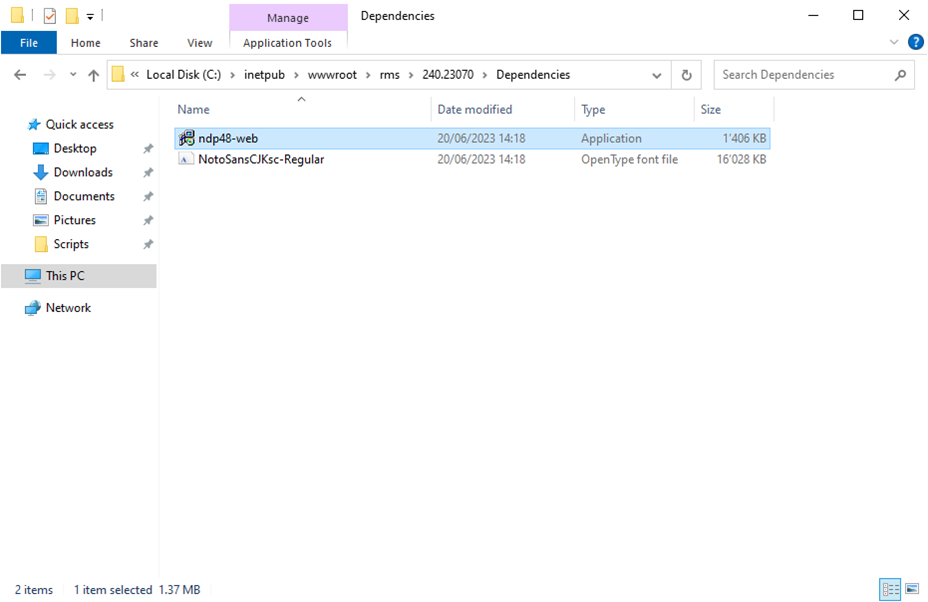Open Network in navigation pane

68,308
